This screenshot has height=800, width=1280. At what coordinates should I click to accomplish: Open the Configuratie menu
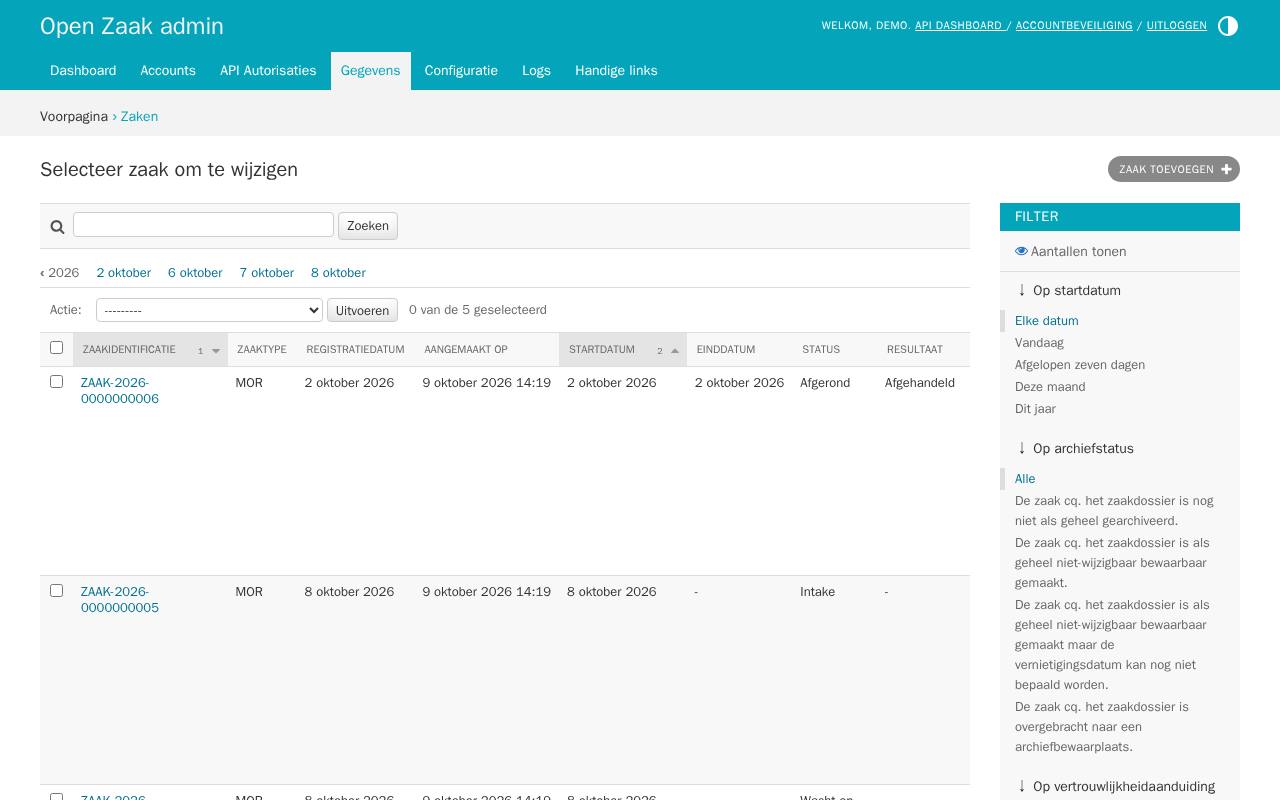[x=461, y=71]
